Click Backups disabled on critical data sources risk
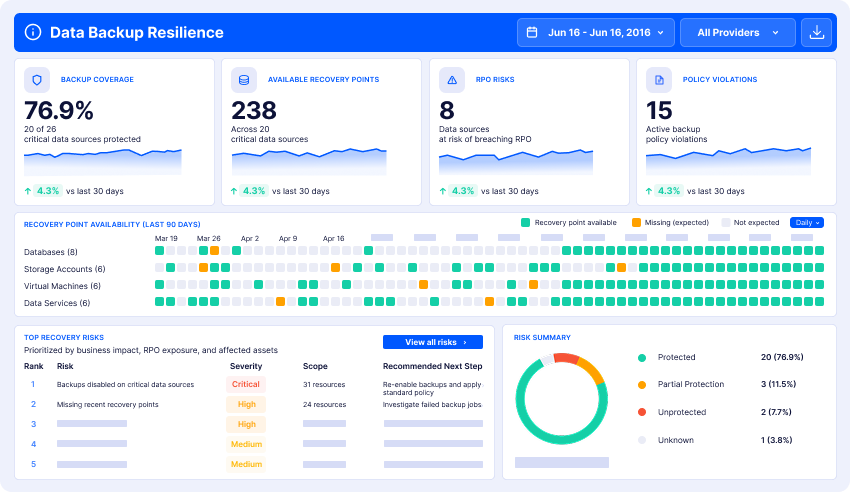 125,385
